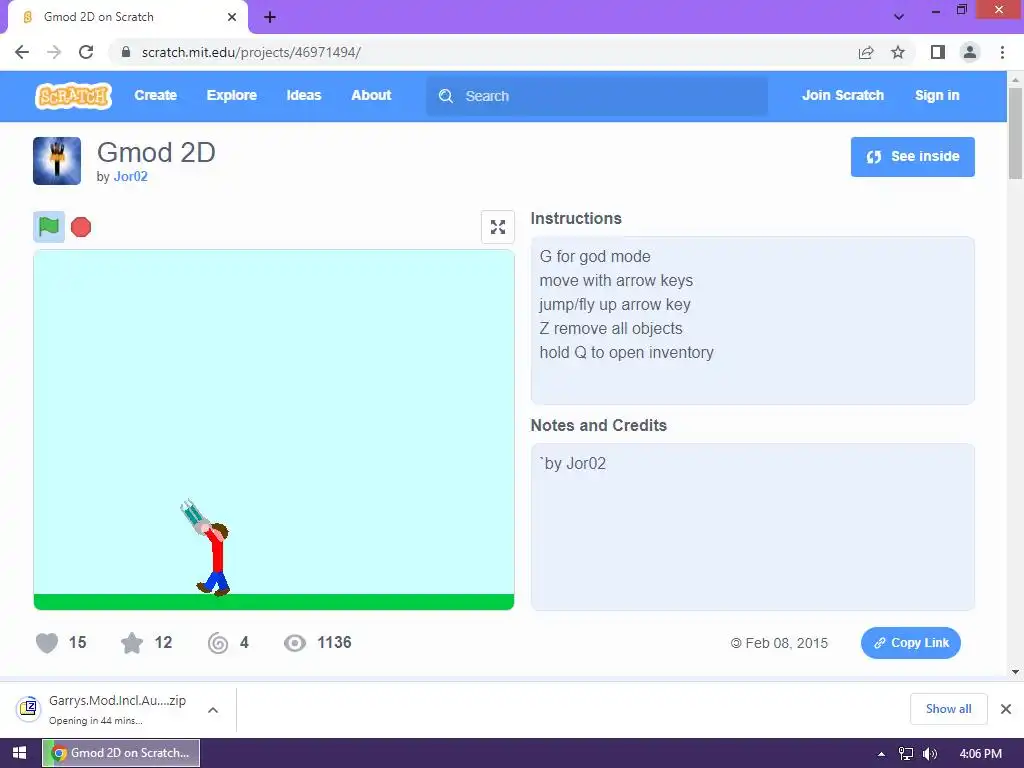Focus the Scratch search field
The height and width of the screenshot is (768, 1024).
coord(597,96)
